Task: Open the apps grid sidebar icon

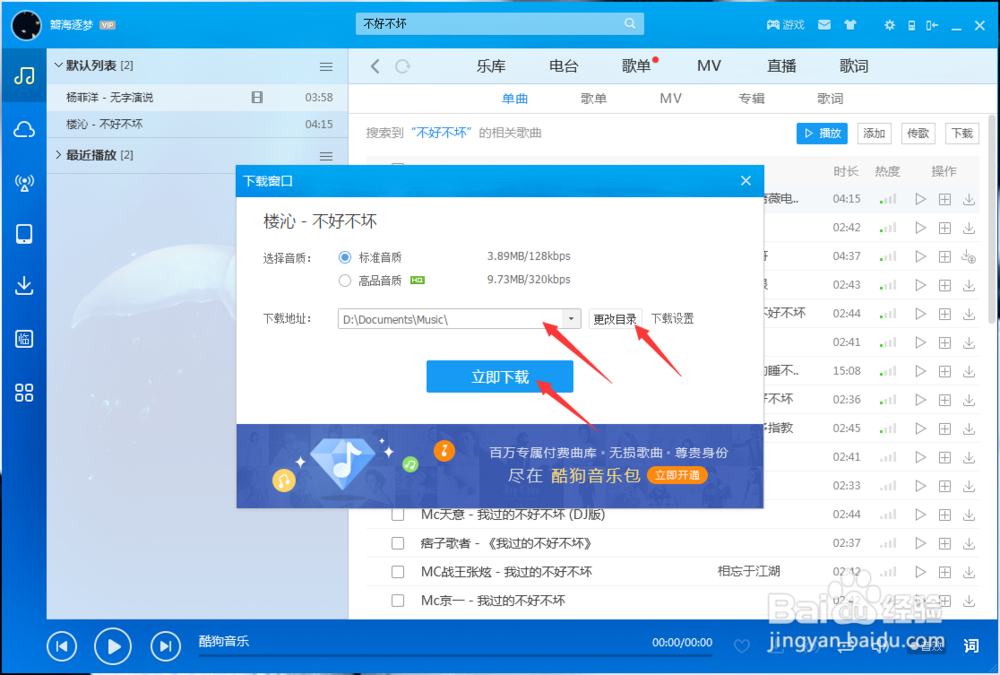Action: point(24,392)
